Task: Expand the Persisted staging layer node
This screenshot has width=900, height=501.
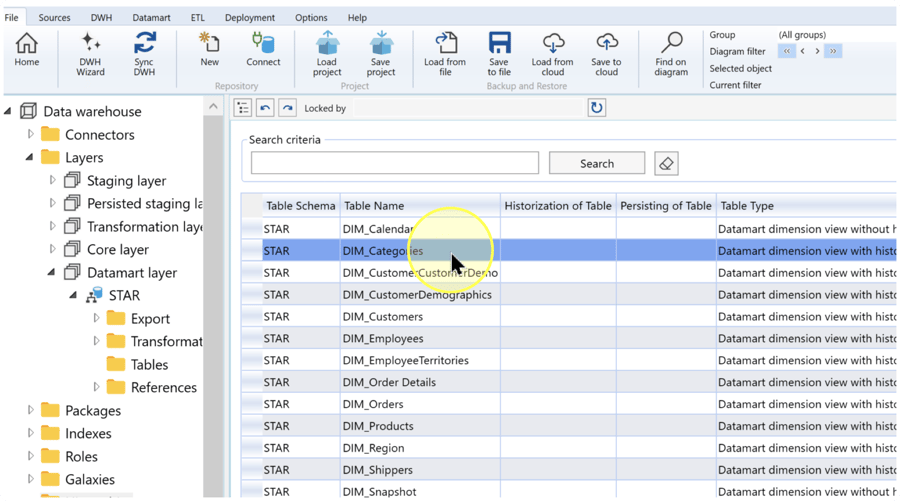Action: tap(52, 203)
